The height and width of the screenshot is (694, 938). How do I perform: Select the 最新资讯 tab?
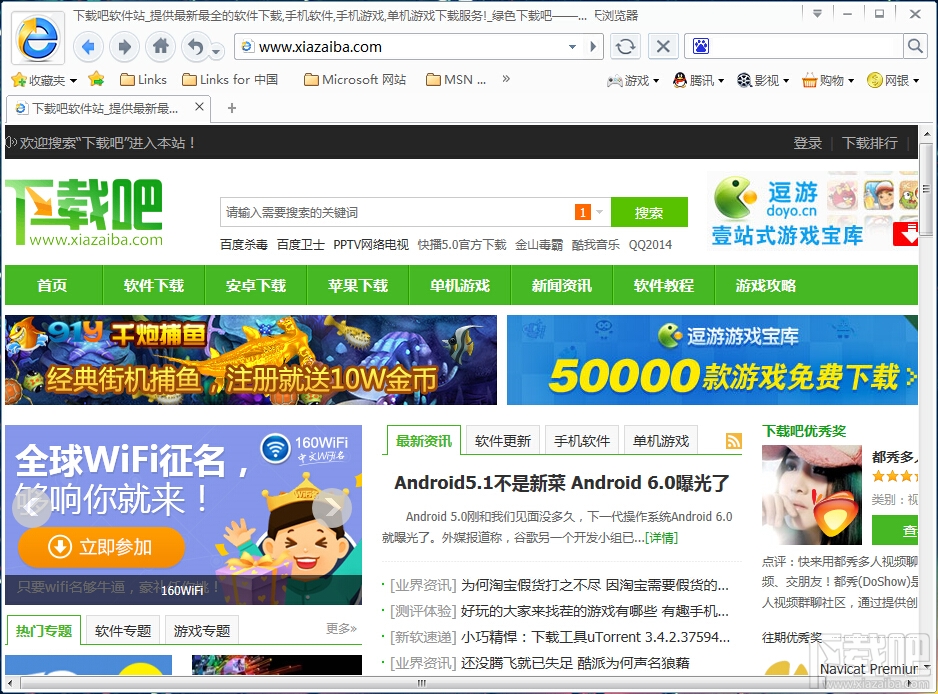(x=424, y=441)
